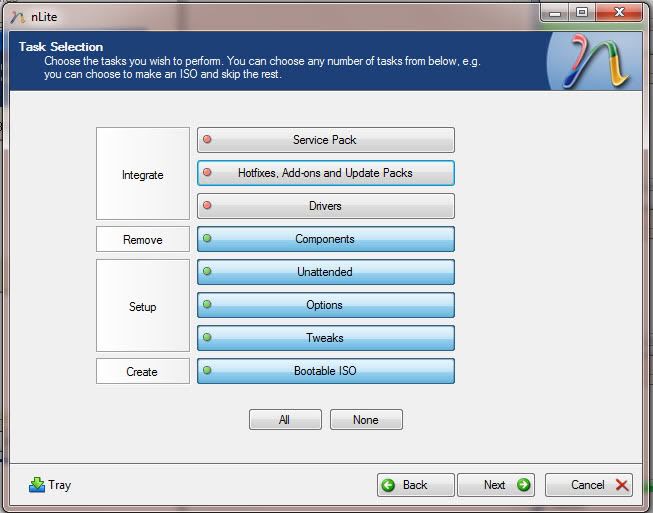
Task: Click the Task Selection heading
Action: [x=61, y=47]
